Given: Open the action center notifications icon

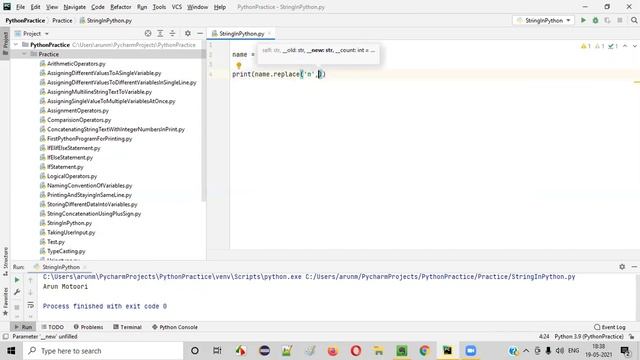Looking at the screenshot, I should (x=625, y=351).
